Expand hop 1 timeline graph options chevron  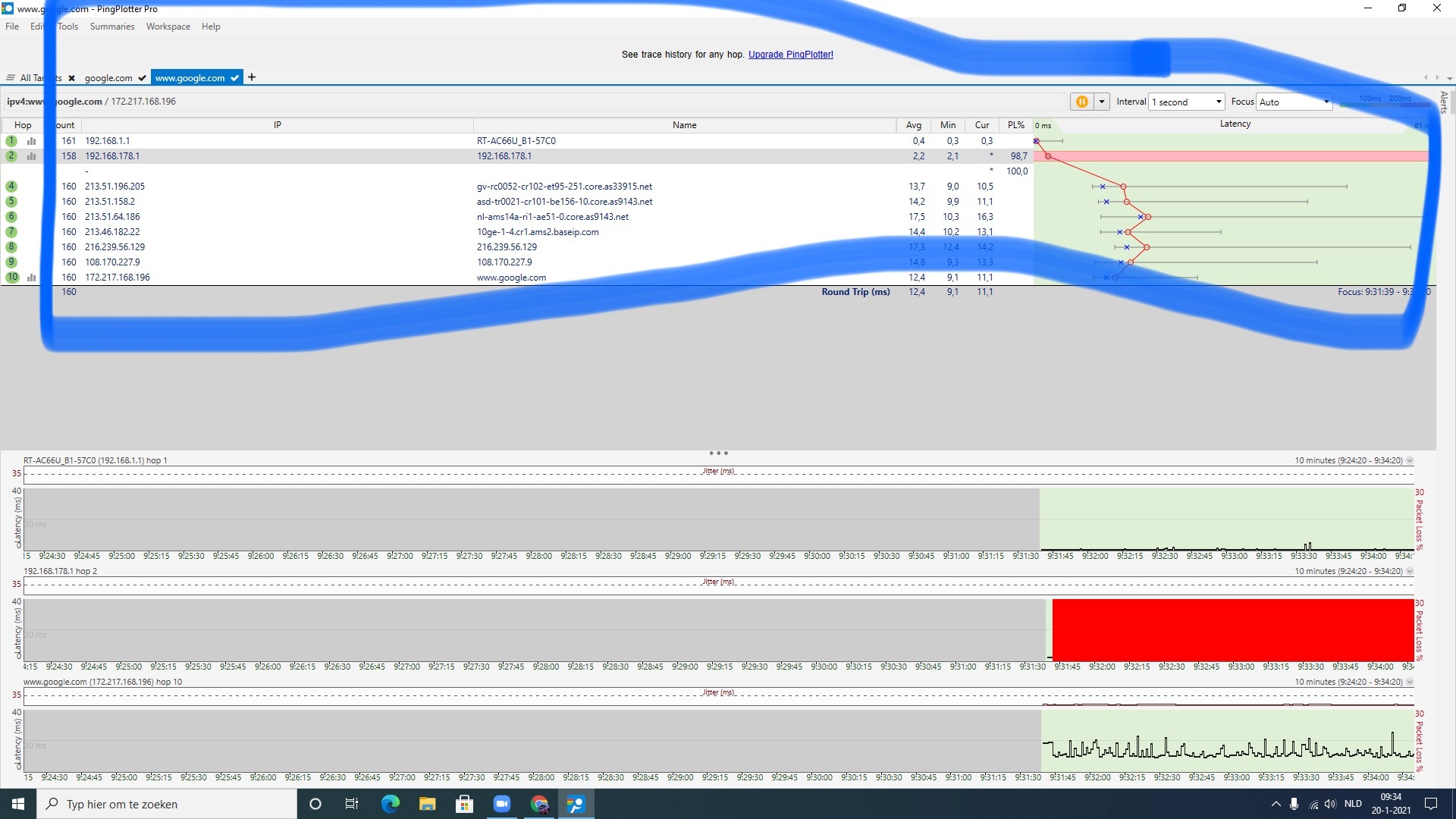[x=1410, y=460]
